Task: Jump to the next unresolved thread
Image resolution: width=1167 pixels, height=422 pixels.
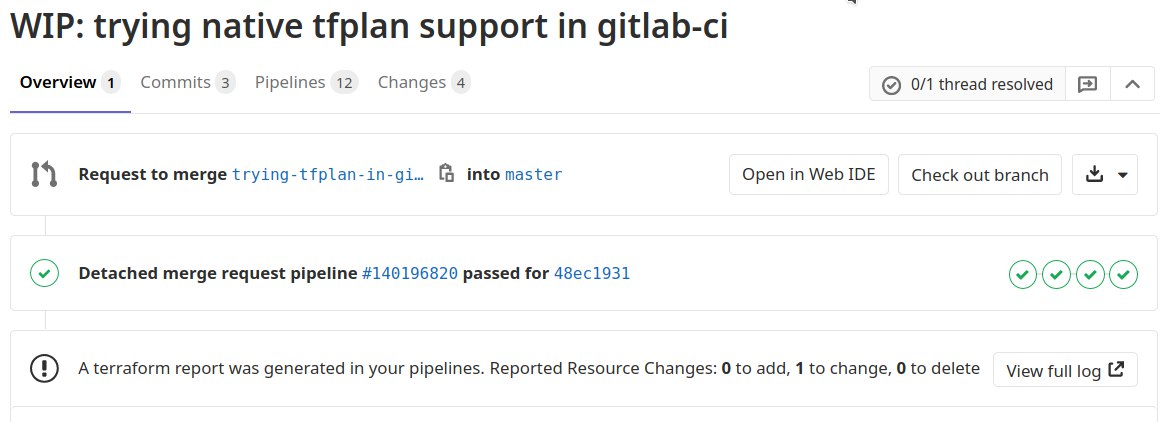Action: [1087, 84]
